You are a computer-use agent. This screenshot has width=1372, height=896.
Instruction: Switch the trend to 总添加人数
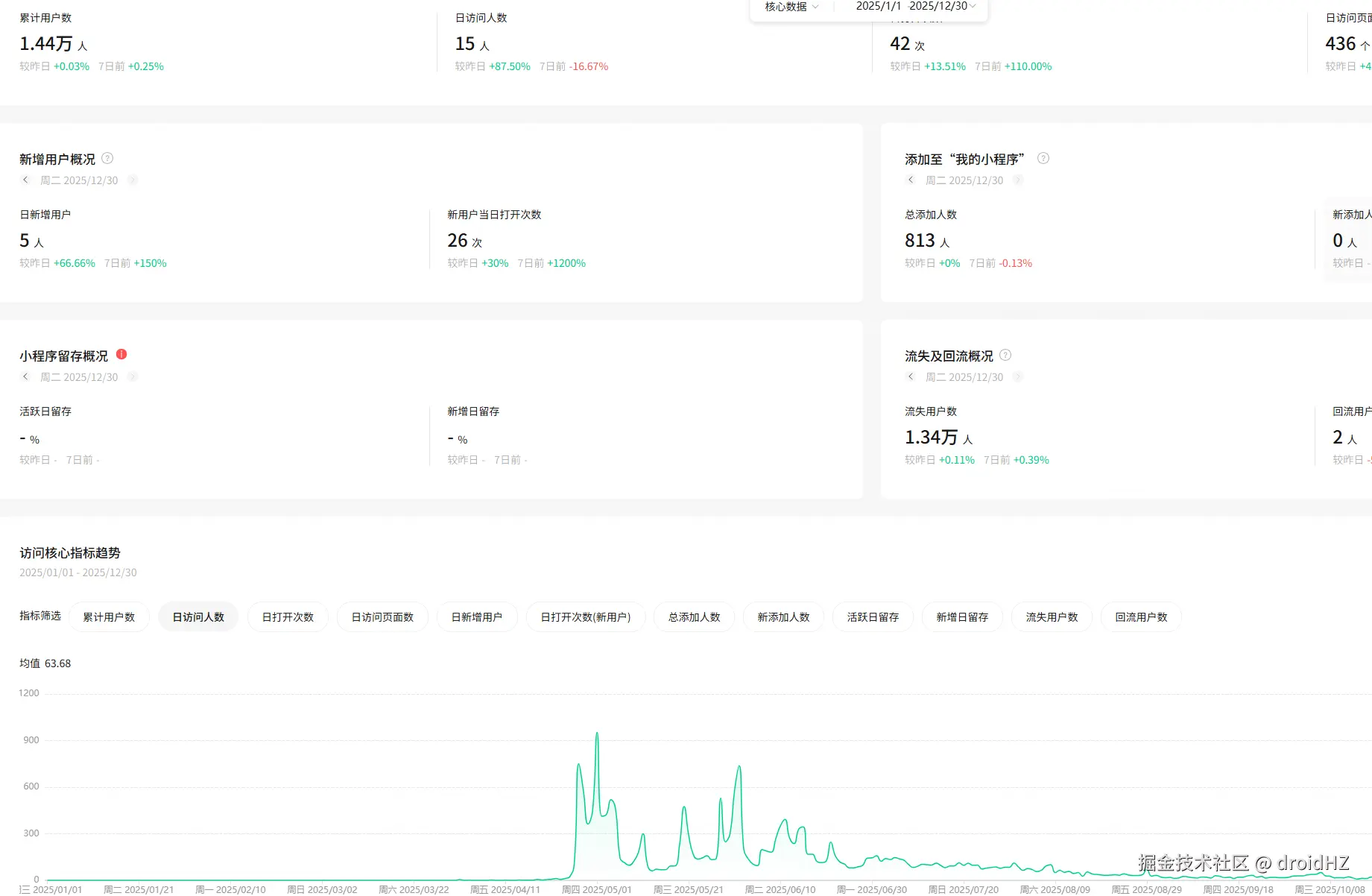click(694, 617)
